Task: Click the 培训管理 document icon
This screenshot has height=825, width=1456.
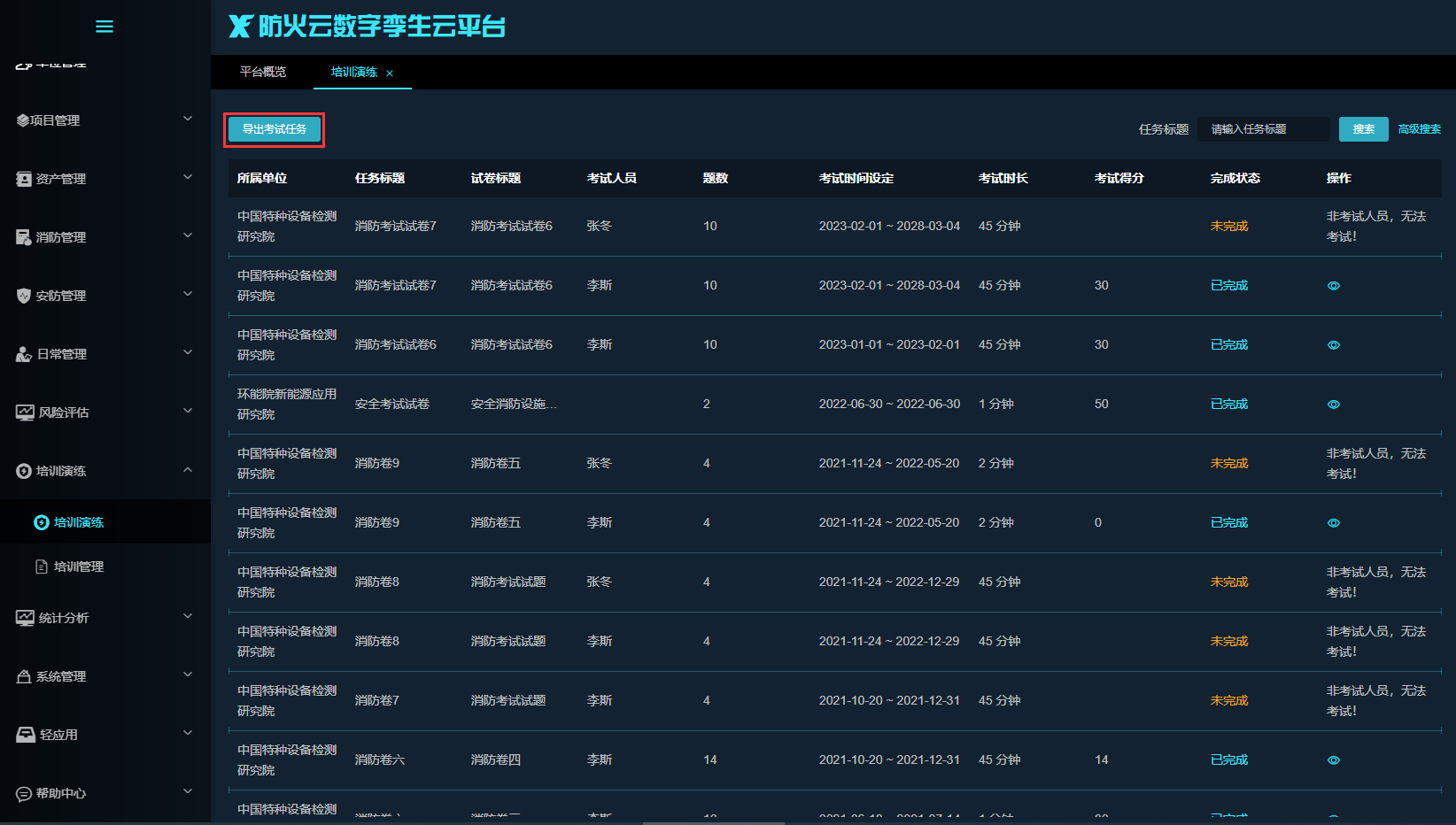Action: point(42,567)
